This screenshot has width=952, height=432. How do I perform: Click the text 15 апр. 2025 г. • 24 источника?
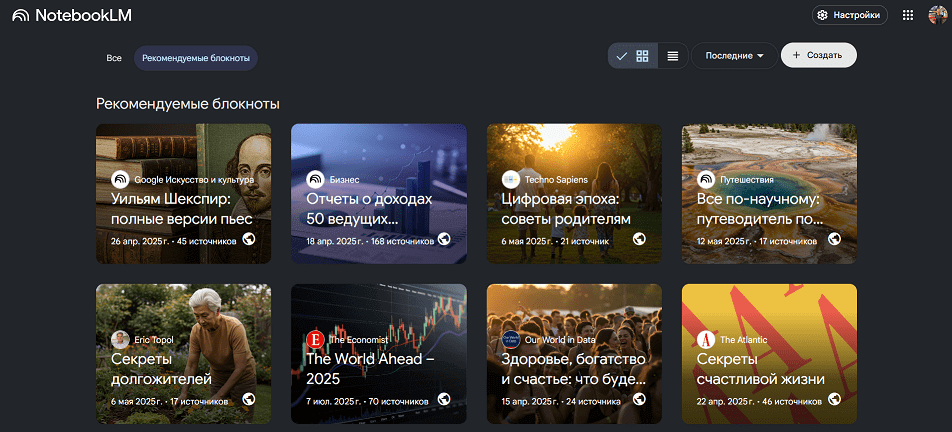point(561,401)
